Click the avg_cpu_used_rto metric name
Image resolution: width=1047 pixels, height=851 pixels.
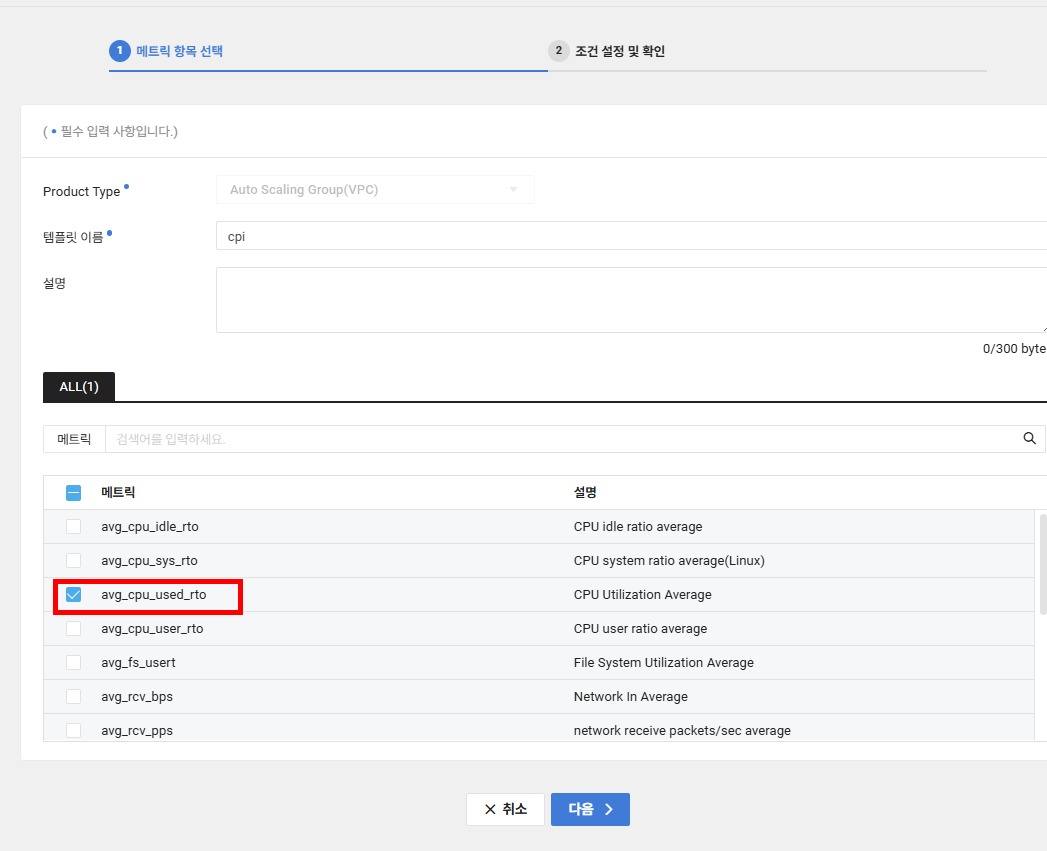click(x=154, y=594)
